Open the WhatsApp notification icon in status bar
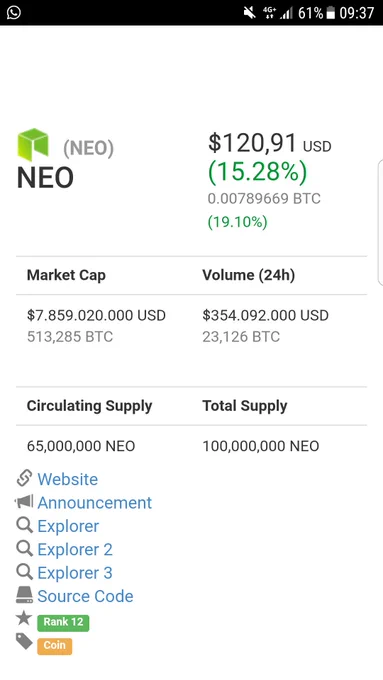The image size is (383, 680). (x=13, y=12)
